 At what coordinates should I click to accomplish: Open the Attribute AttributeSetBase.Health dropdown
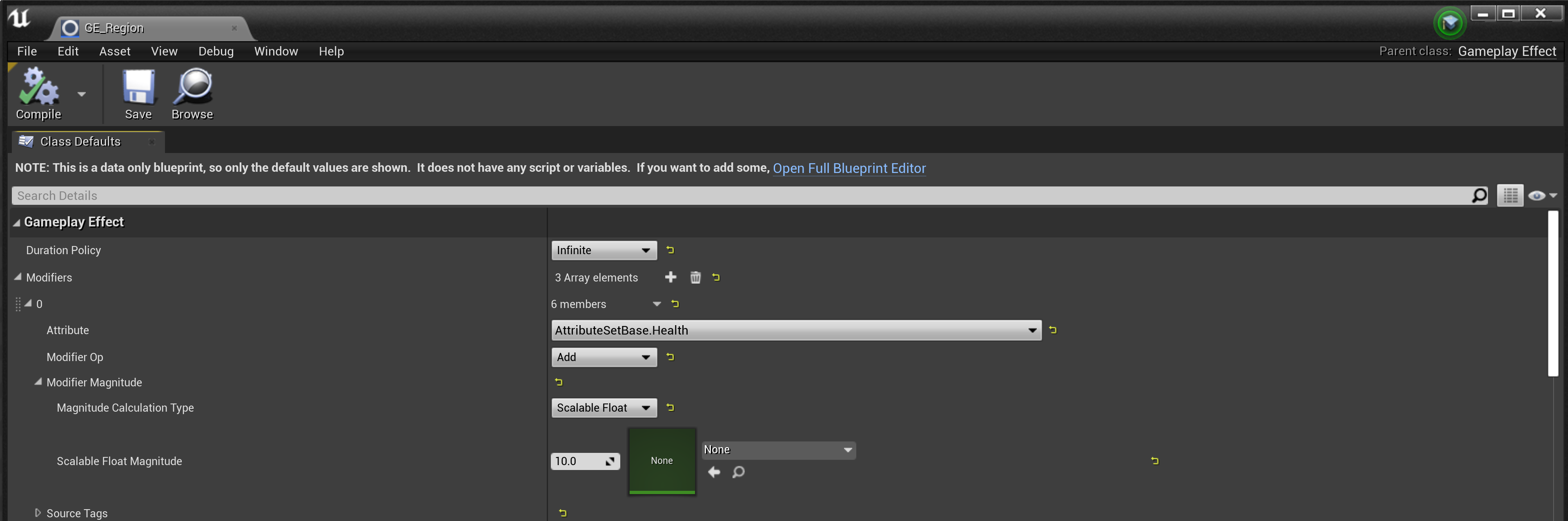[795, 330]
